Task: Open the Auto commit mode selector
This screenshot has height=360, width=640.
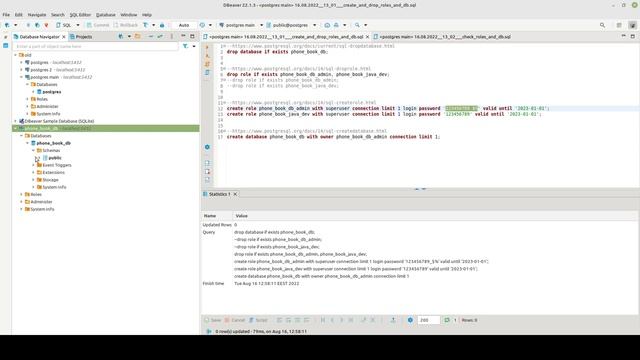Action: click(184, 25)
